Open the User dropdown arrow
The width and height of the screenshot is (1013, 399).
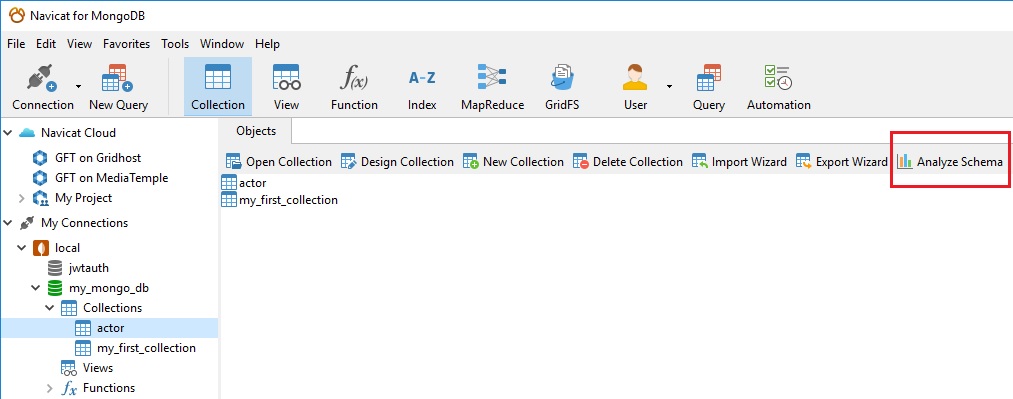669,85
